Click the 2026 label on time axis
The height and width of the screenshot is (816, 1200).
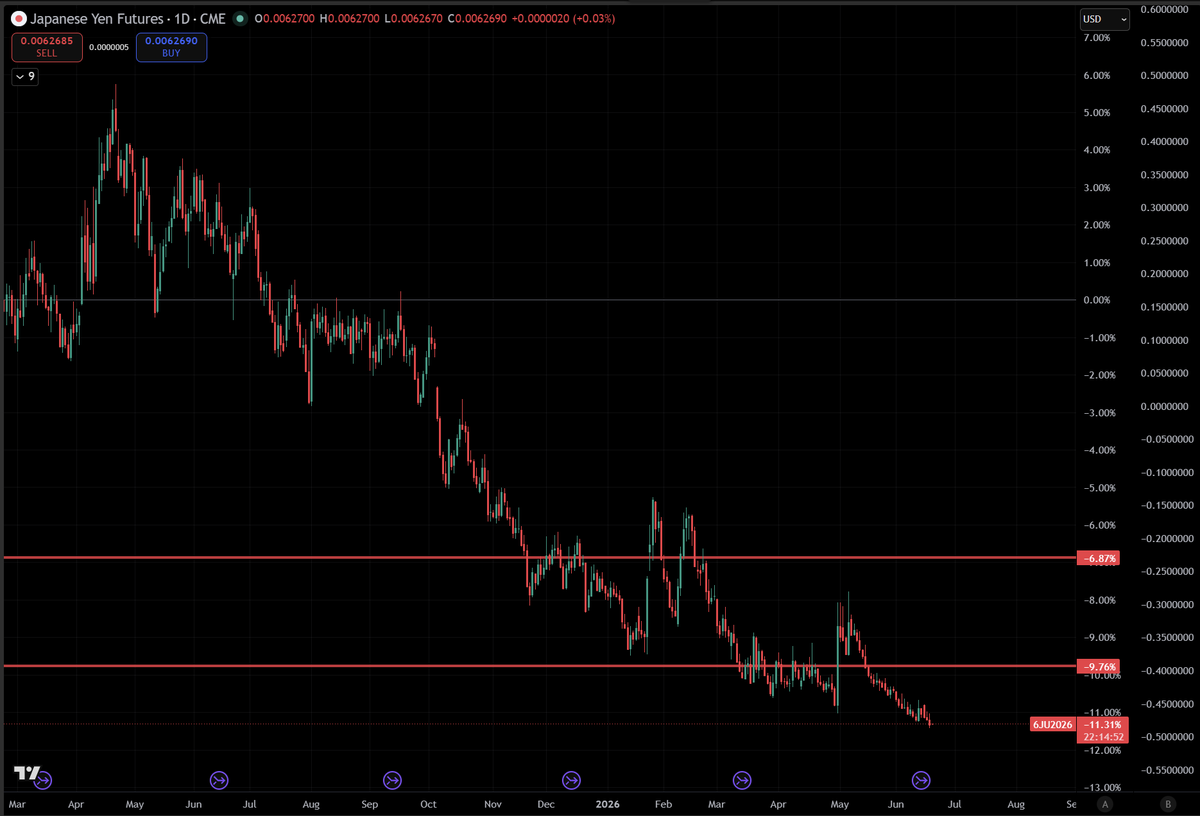point(607,803)
